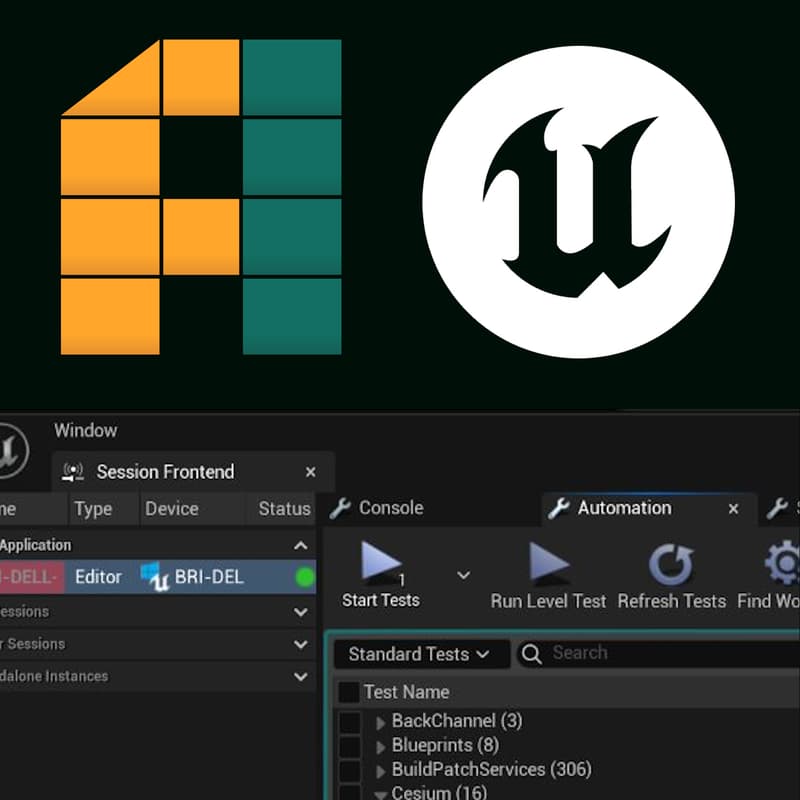Image resolution: width=800 pixels, height=800 pixels.
Task: Click the Find Workers gear icon
Action: click(782, 563)
